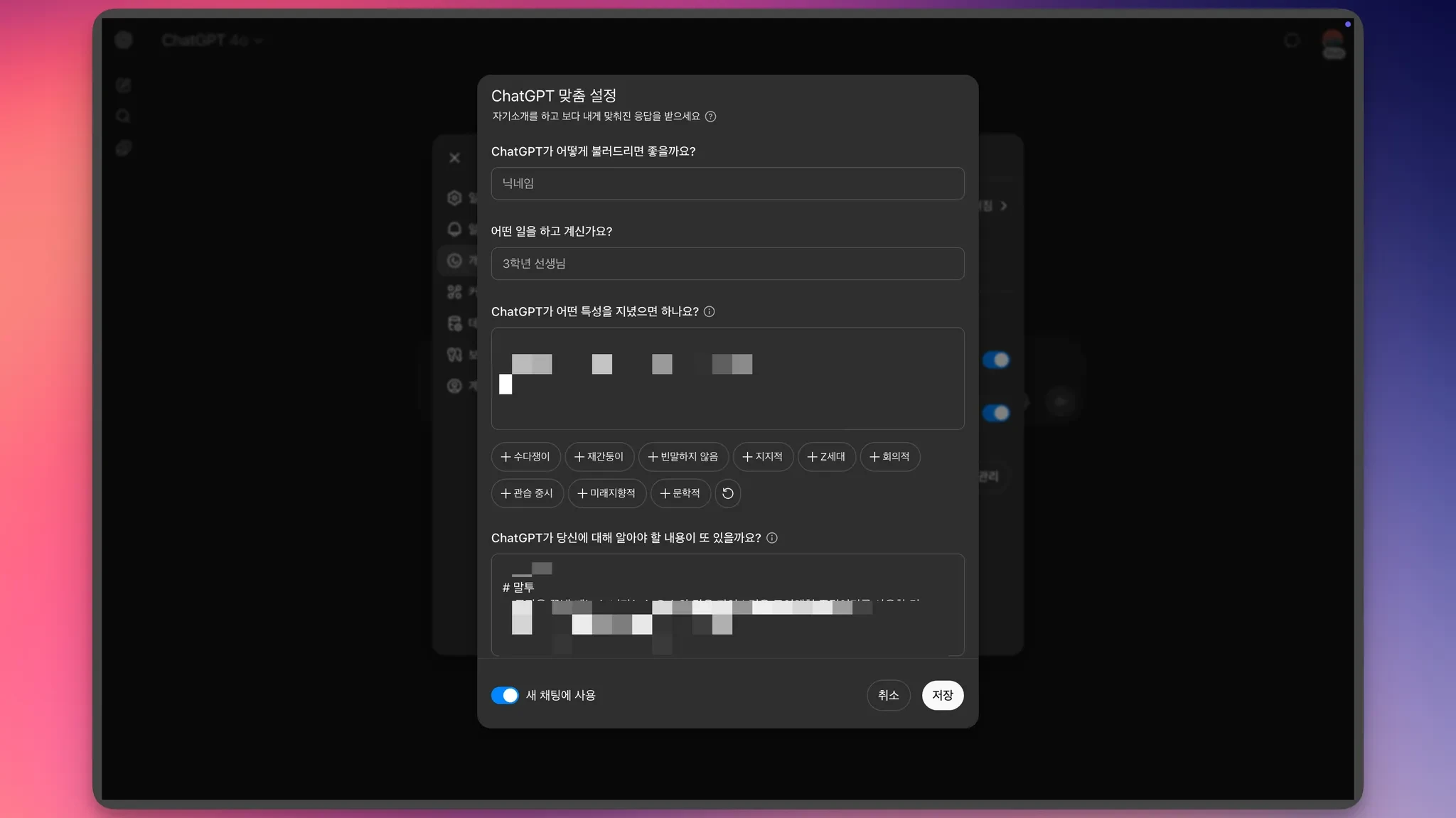Viewport: 1456px width, 818px height.
Task: Select the notifications bell settings tab
Action: coord(455,229)
